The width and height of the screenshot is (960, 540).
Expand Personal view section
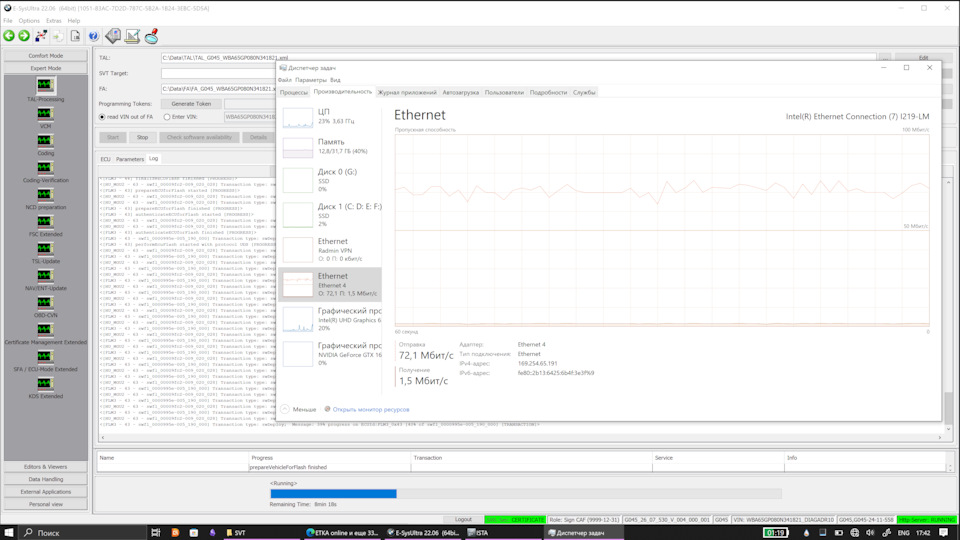click(45, 504)
